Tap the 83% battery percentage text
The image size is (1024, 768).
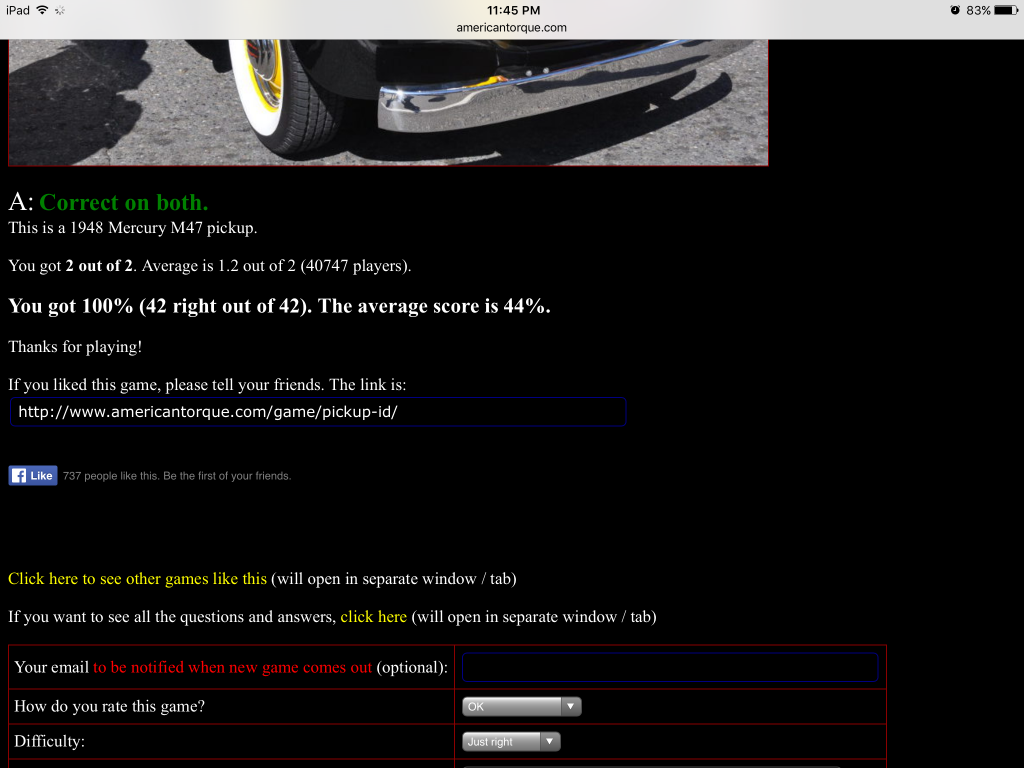pyautogui.click(x=978, y=10)
